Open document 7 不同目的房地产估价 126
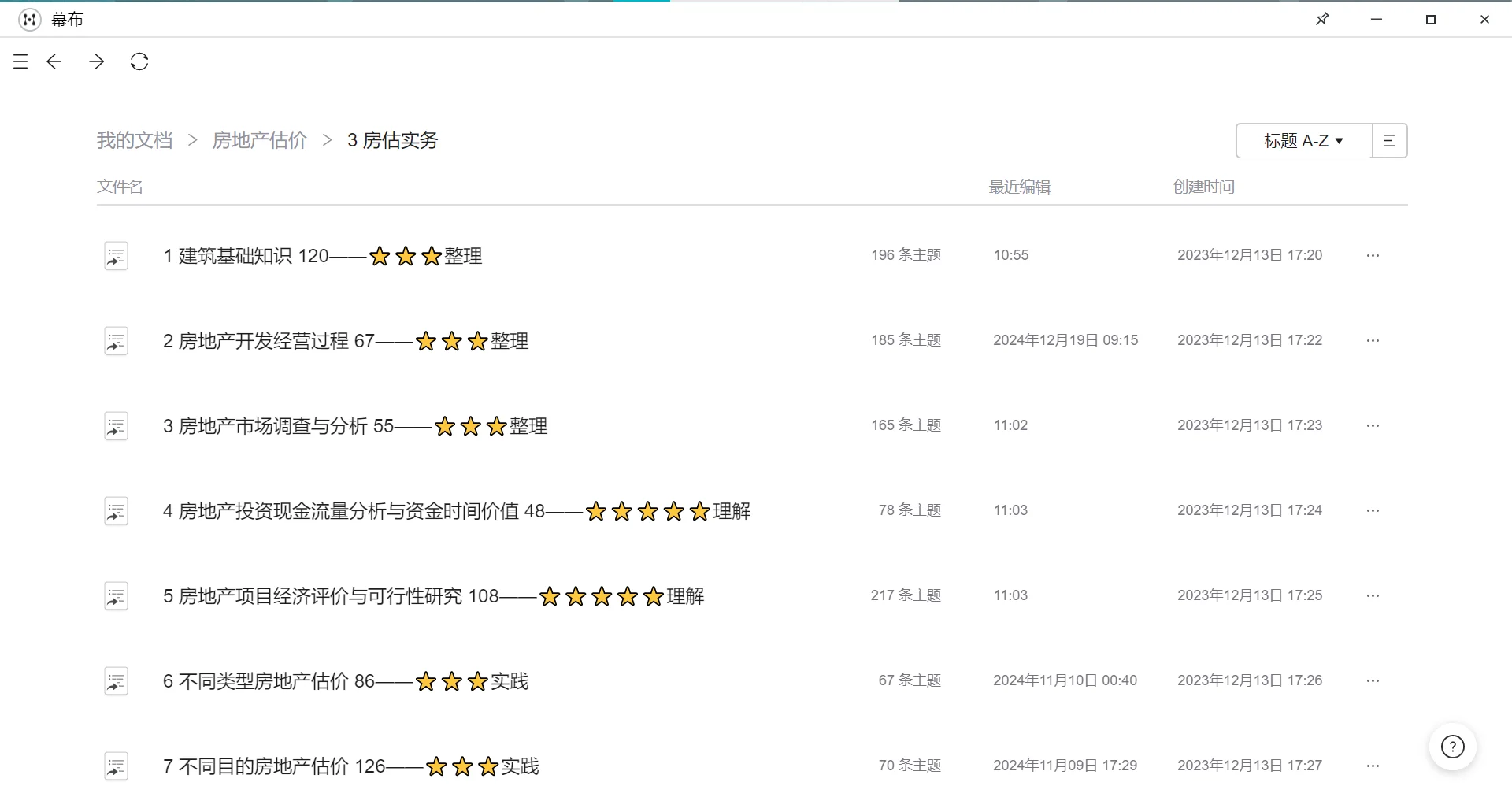The width and height of the screenshot is (1512, 786). coord(351,766)
